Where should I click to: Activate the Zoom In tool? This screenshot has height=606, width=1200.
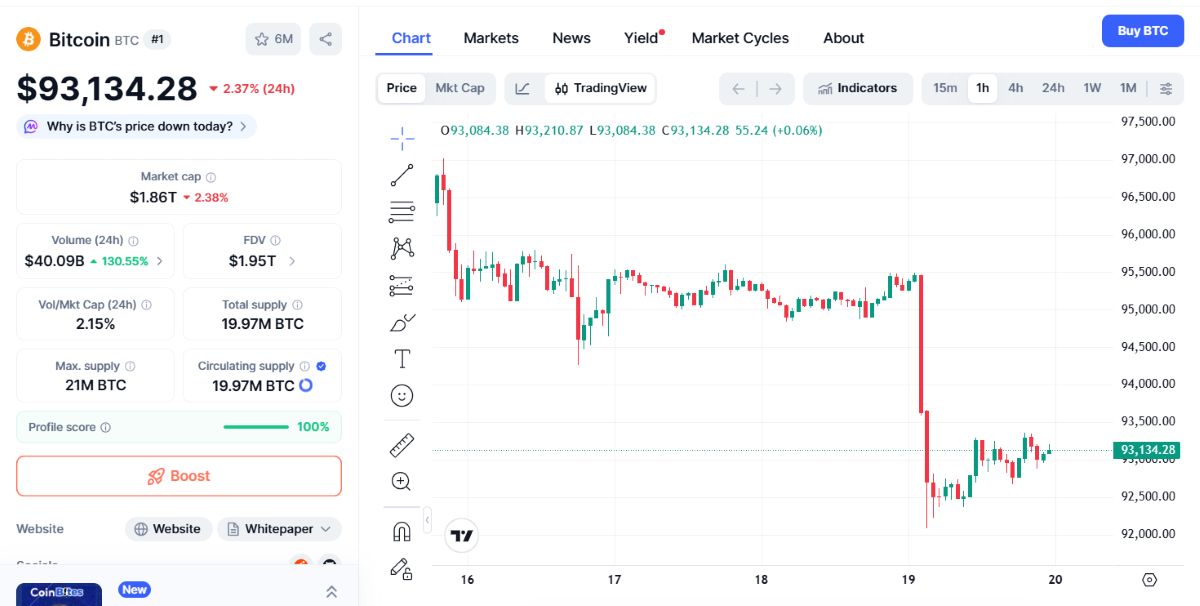[x=401, y=481]
